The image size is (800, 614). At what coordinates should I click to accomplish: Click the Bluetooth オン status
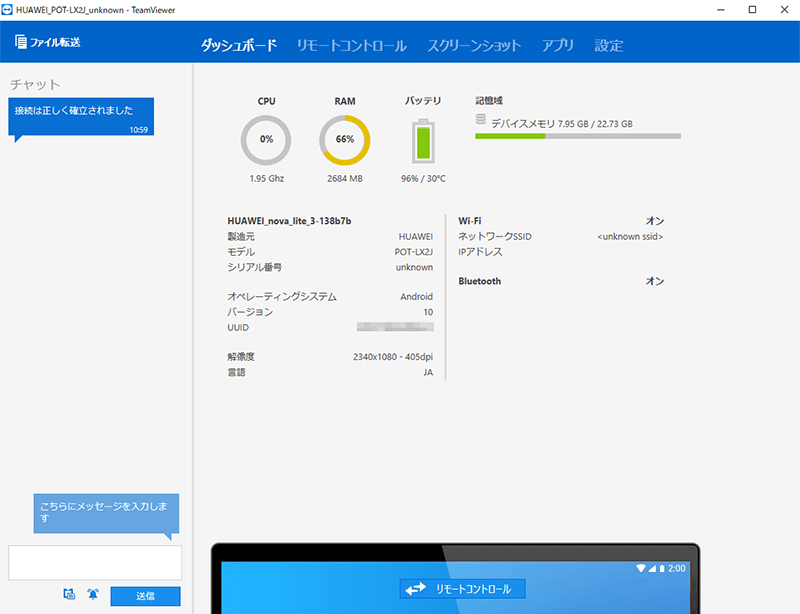[655, 281]
